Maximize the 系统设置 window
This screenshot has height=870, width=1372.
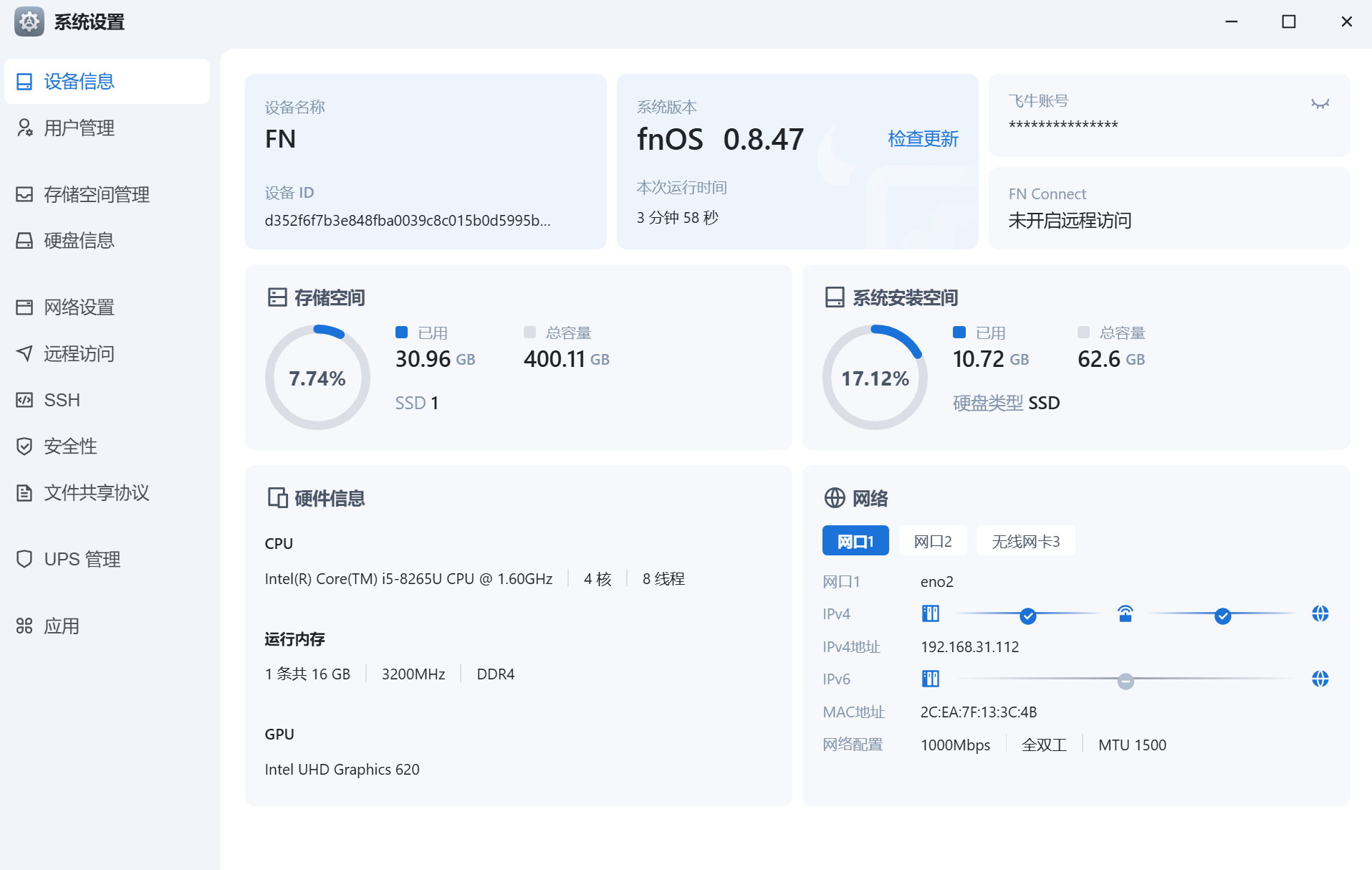tap(1289, 21)
